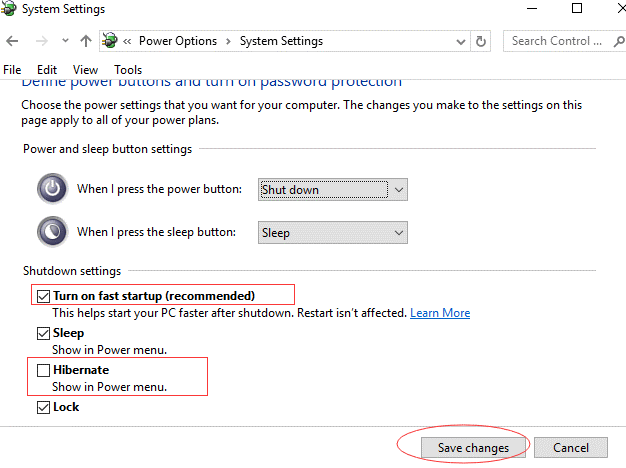The height and width of the screenshot is (468, 626).
Task: Expand the address bar history dropdown
Action: 459,42
